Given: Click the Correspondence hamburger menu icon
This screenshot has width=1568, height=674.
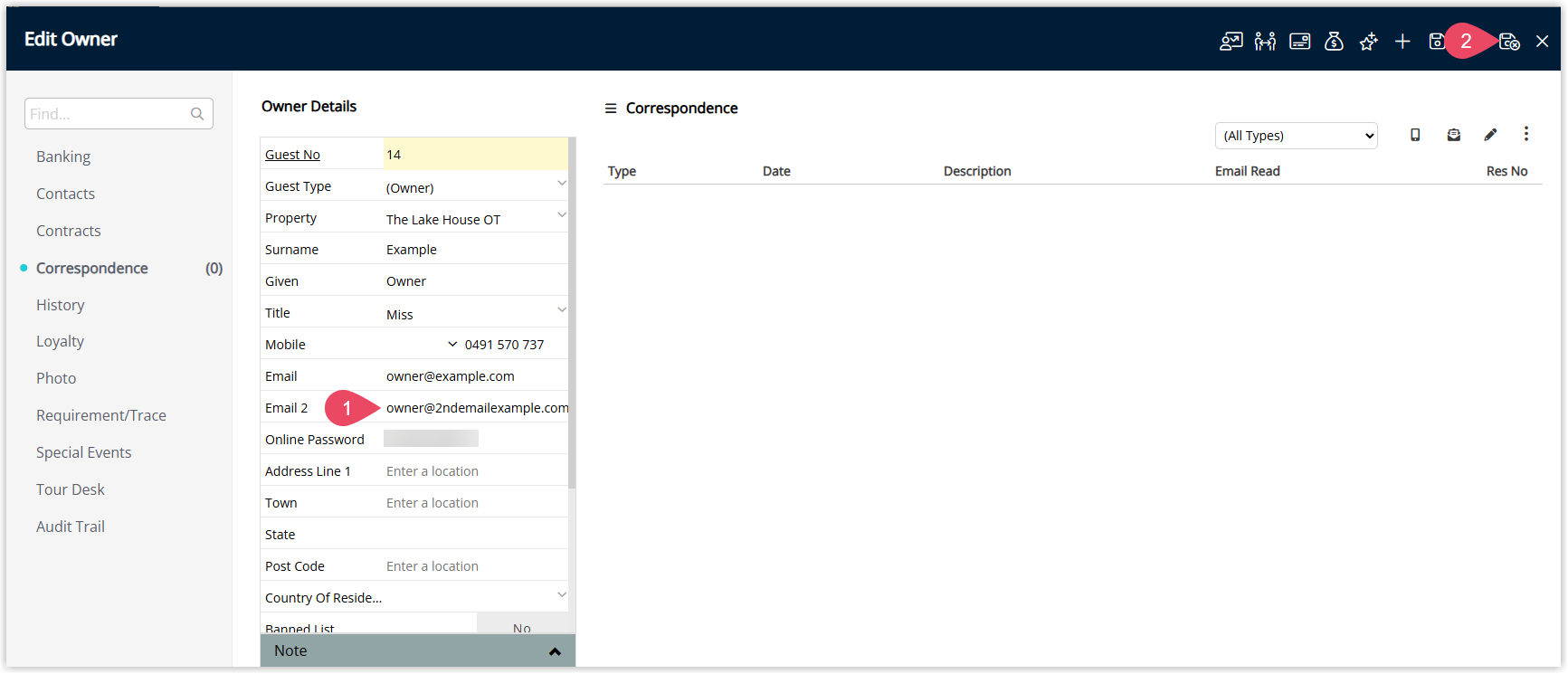Looking at the screenshot, I should point(611,109).
